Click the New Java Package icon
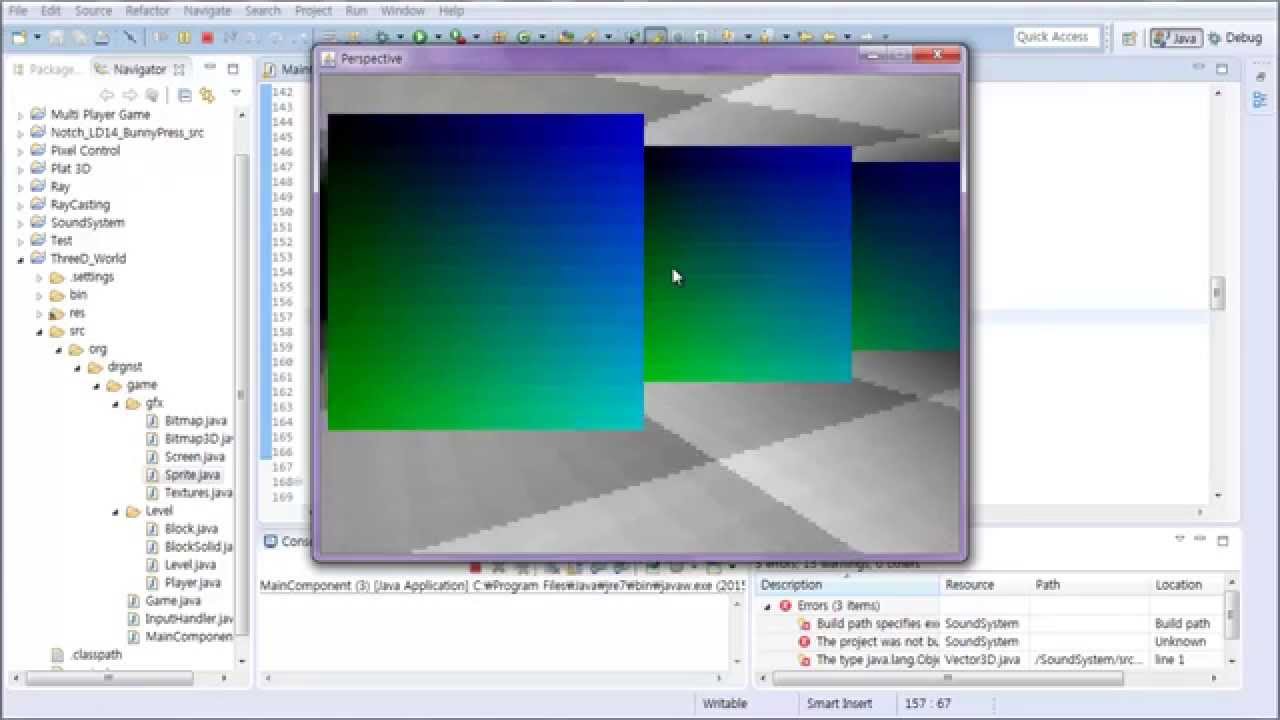The width and height of the screenshot is (1280, 720). (500, 37)
